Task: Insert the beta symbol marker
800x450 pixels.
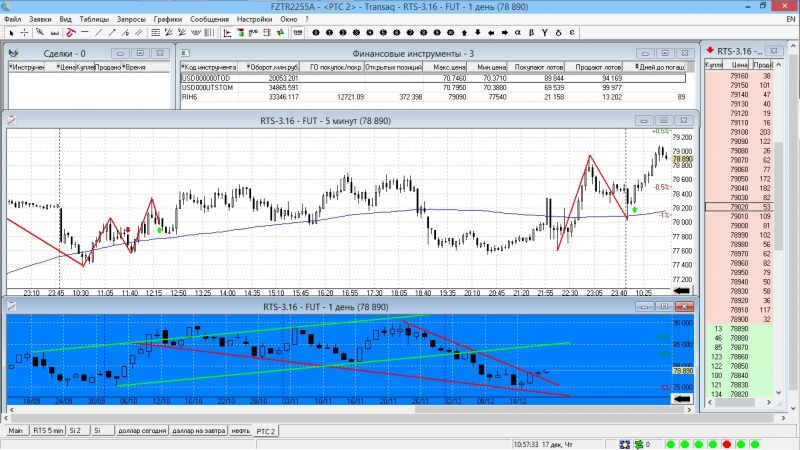Action: [x=531, y=33]
